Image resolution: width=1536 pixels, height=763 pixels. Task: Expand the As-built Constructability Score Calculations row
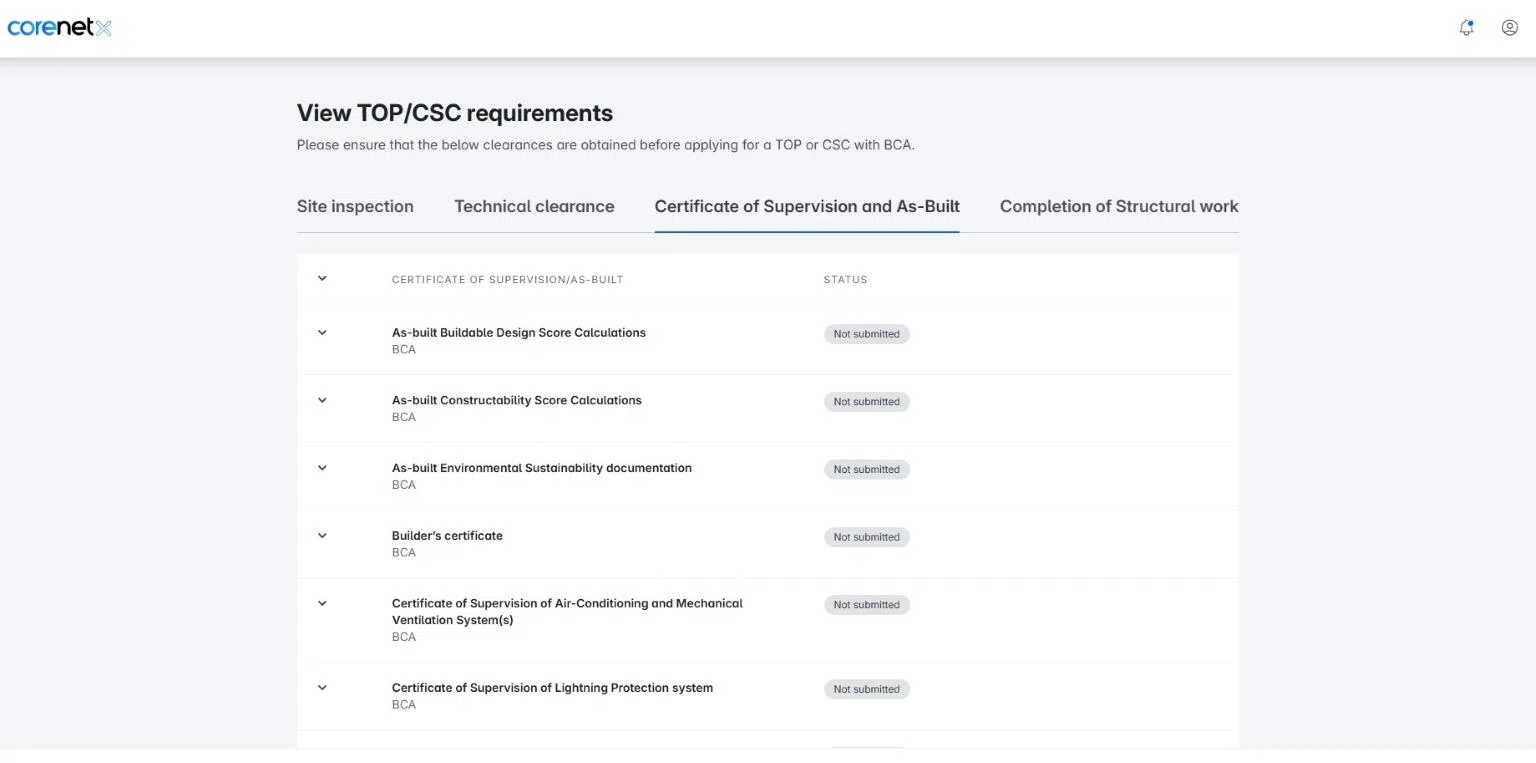click(x=322, y=400)
